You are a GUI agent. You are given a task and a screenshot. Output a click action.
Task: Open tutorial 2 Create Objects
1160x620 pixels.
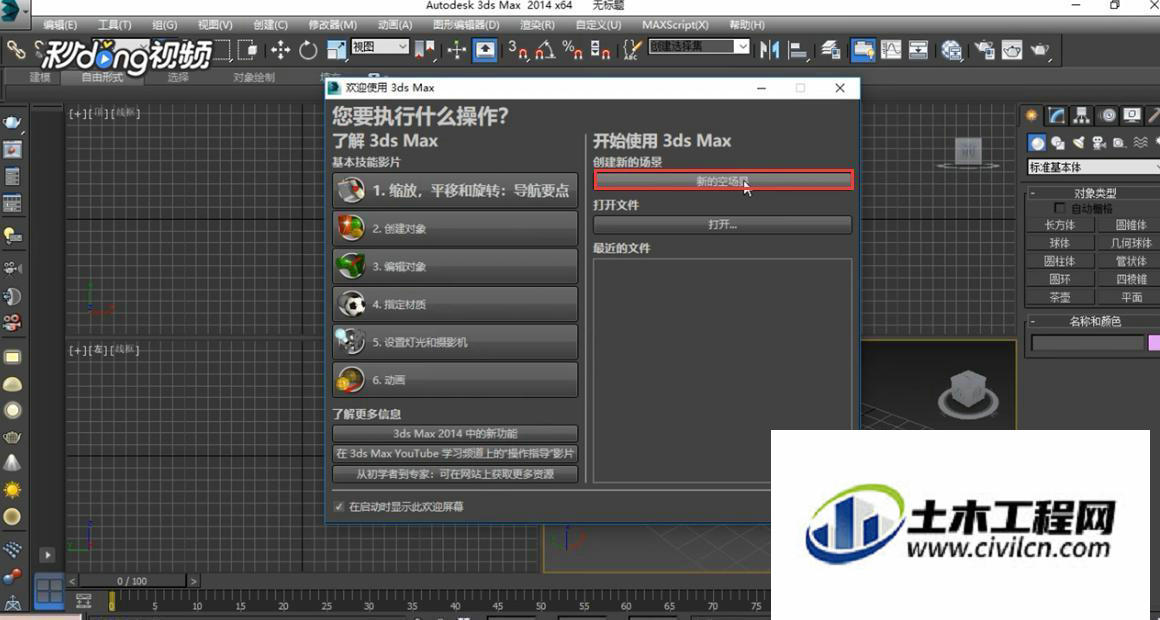click(x=455, y=228)
